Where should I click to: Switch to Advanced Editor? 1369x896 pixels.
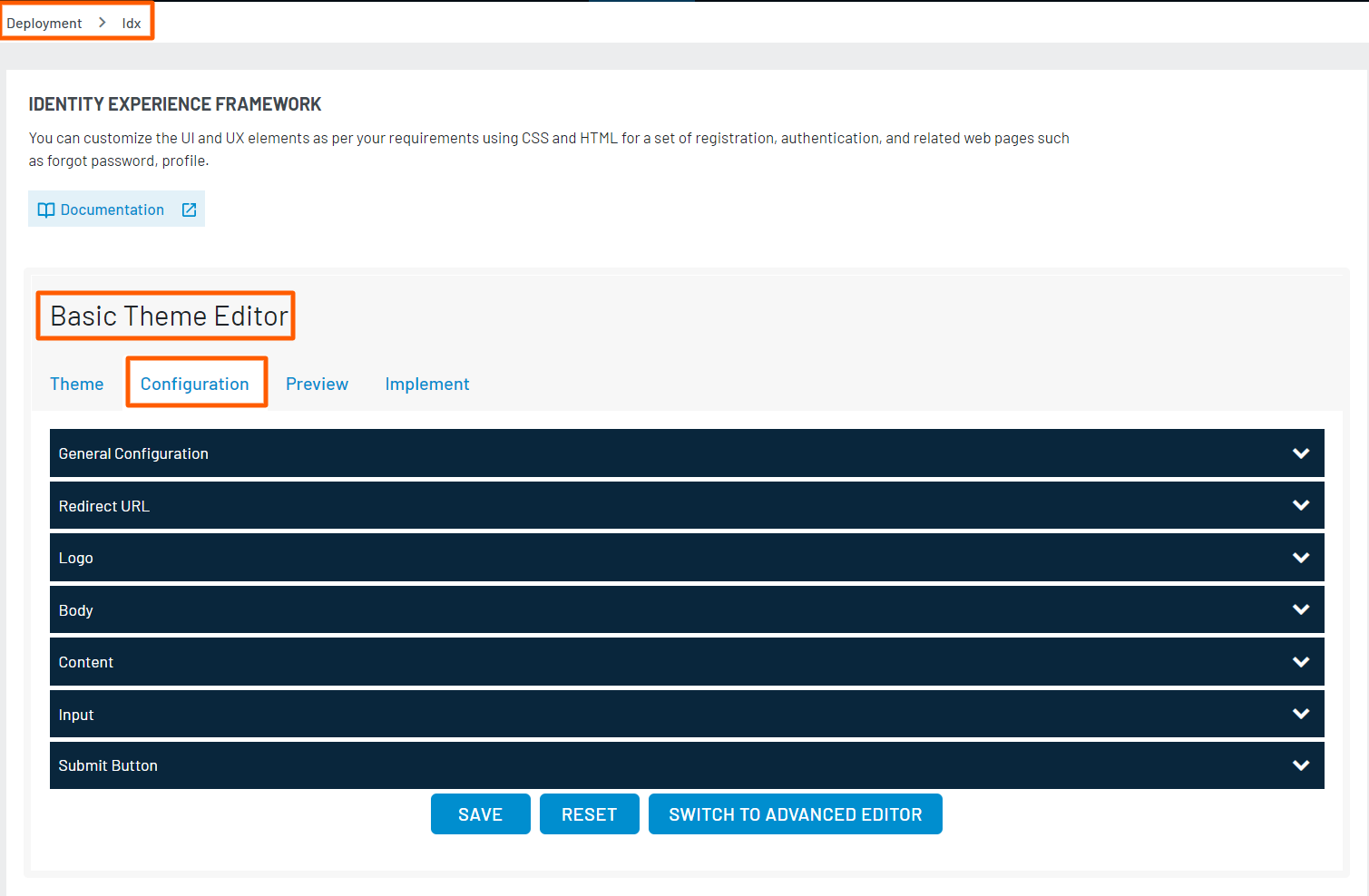point(795,814)
